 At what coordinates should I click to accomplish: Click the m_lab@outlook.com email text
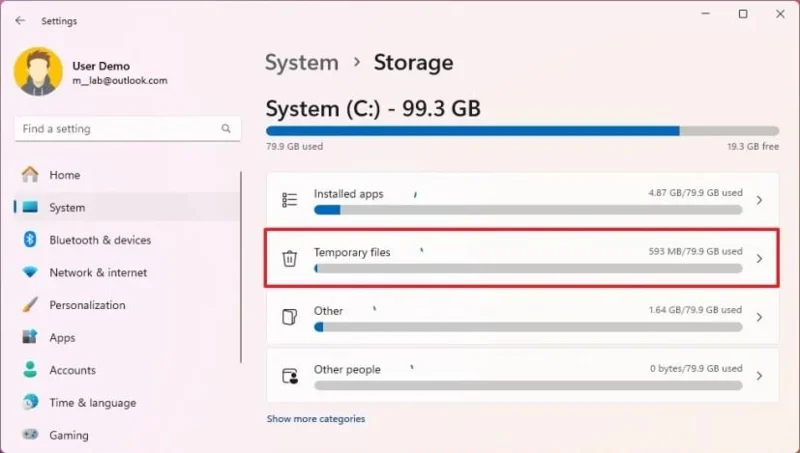(x=120, y=81)
